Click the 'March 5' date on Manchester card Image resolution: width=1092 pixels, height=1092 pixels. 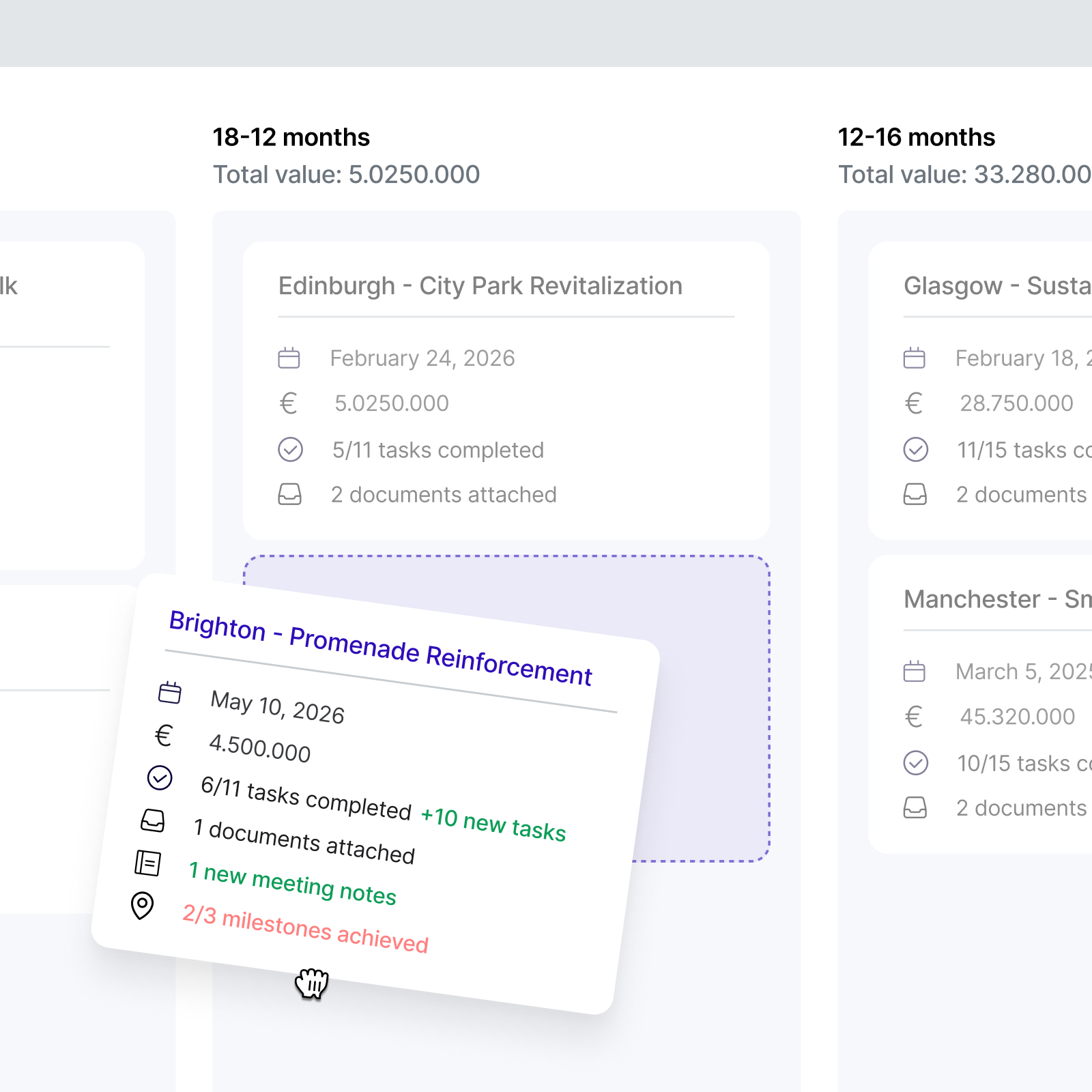point(1024,672)
